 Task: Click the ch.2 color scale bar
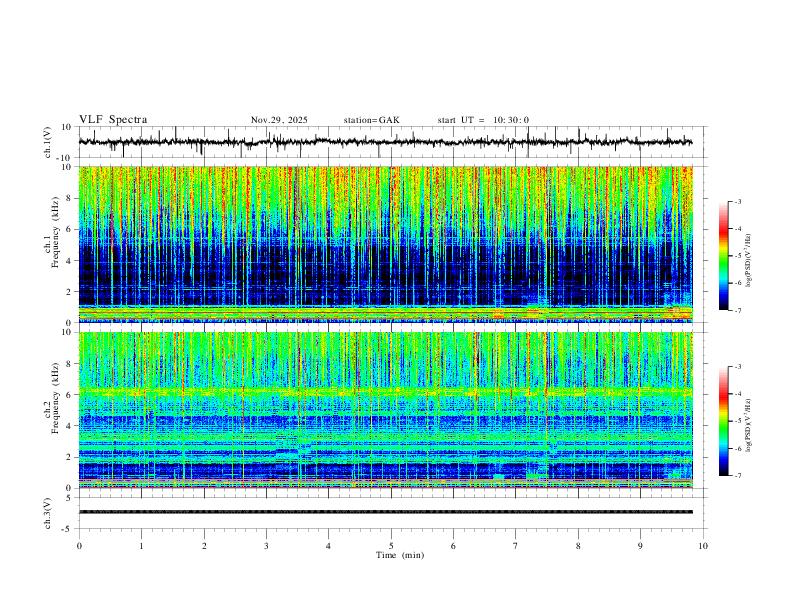[x=724, y=421]
